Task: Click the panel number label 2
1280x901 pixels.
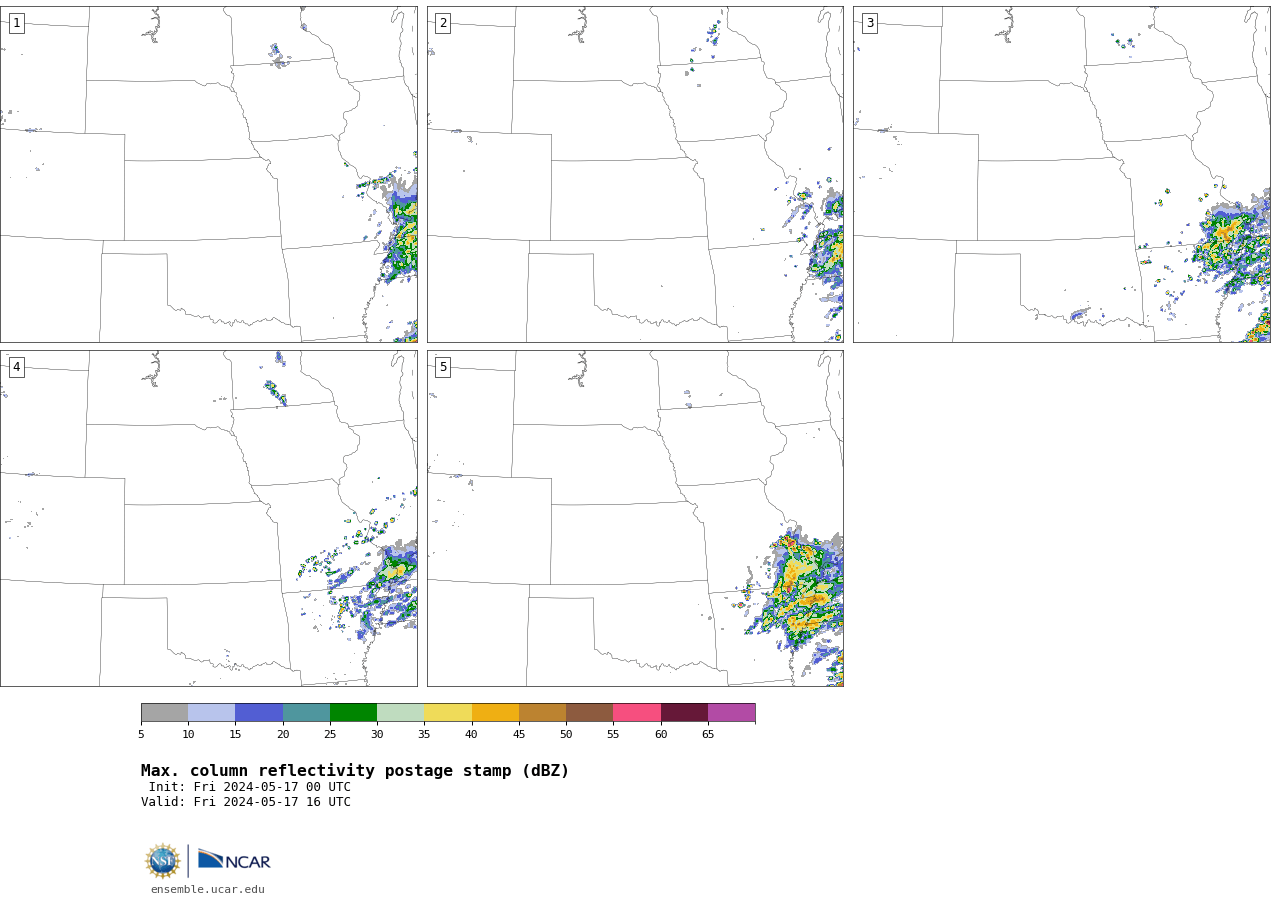Action: pyautogui.click(x=443, y=23)
